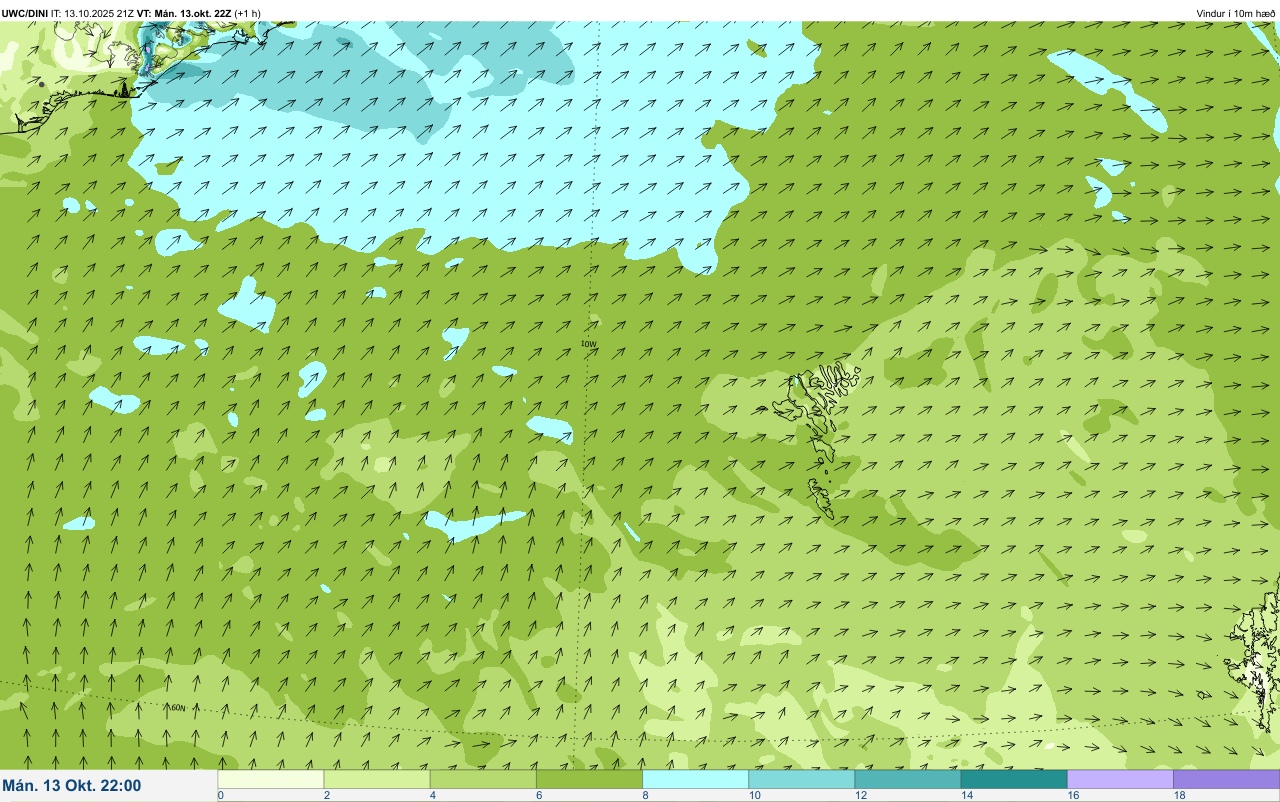
Task: Click the 4–6 medium green legend swatch
Action: [483, 779]
